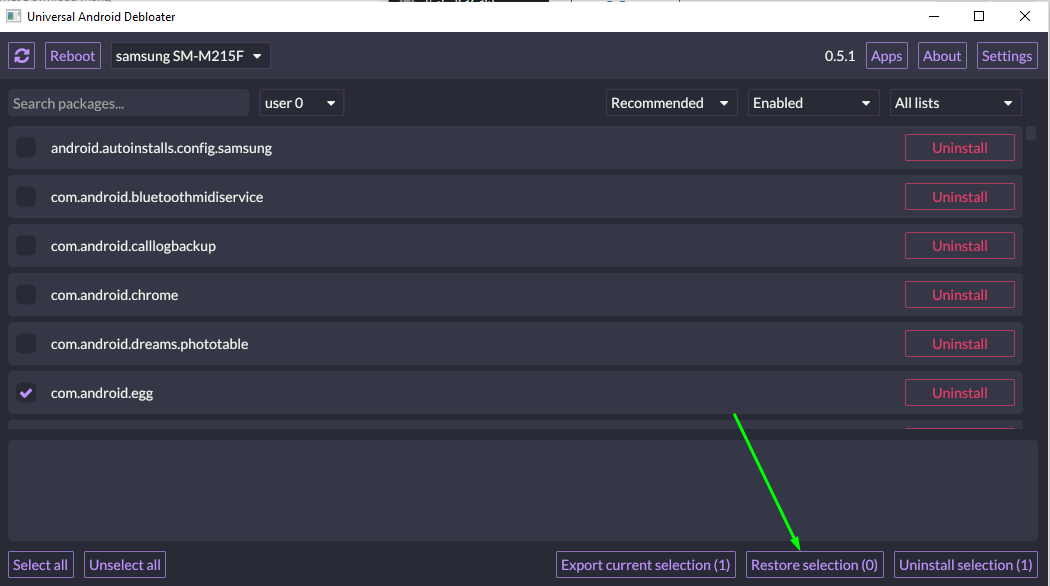Viewport: 1050px width, 586px height.
Task: Click Restore selection (0)
Action: pos(814,565)
